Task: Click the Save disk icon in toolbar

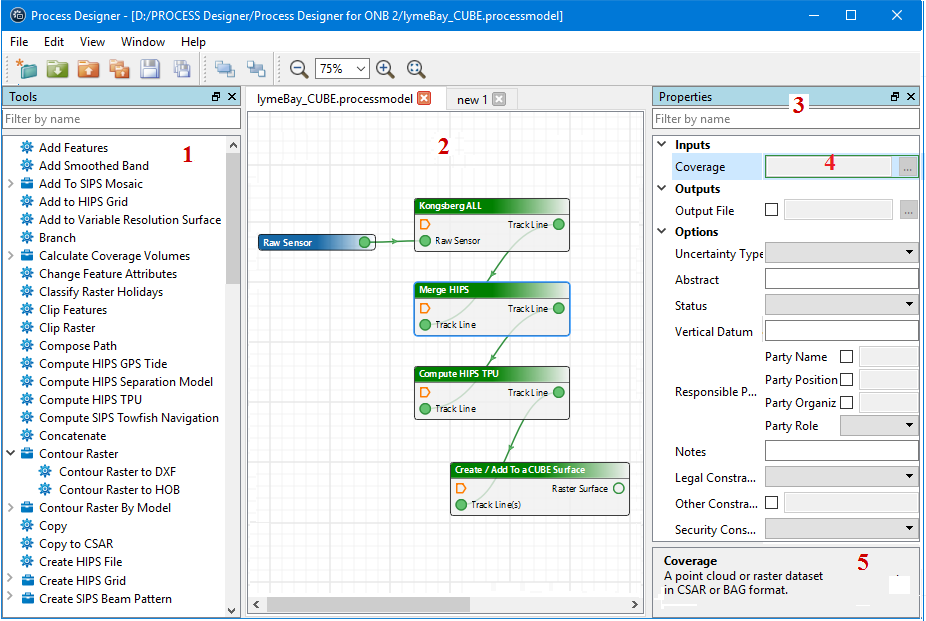Action: 150,69
